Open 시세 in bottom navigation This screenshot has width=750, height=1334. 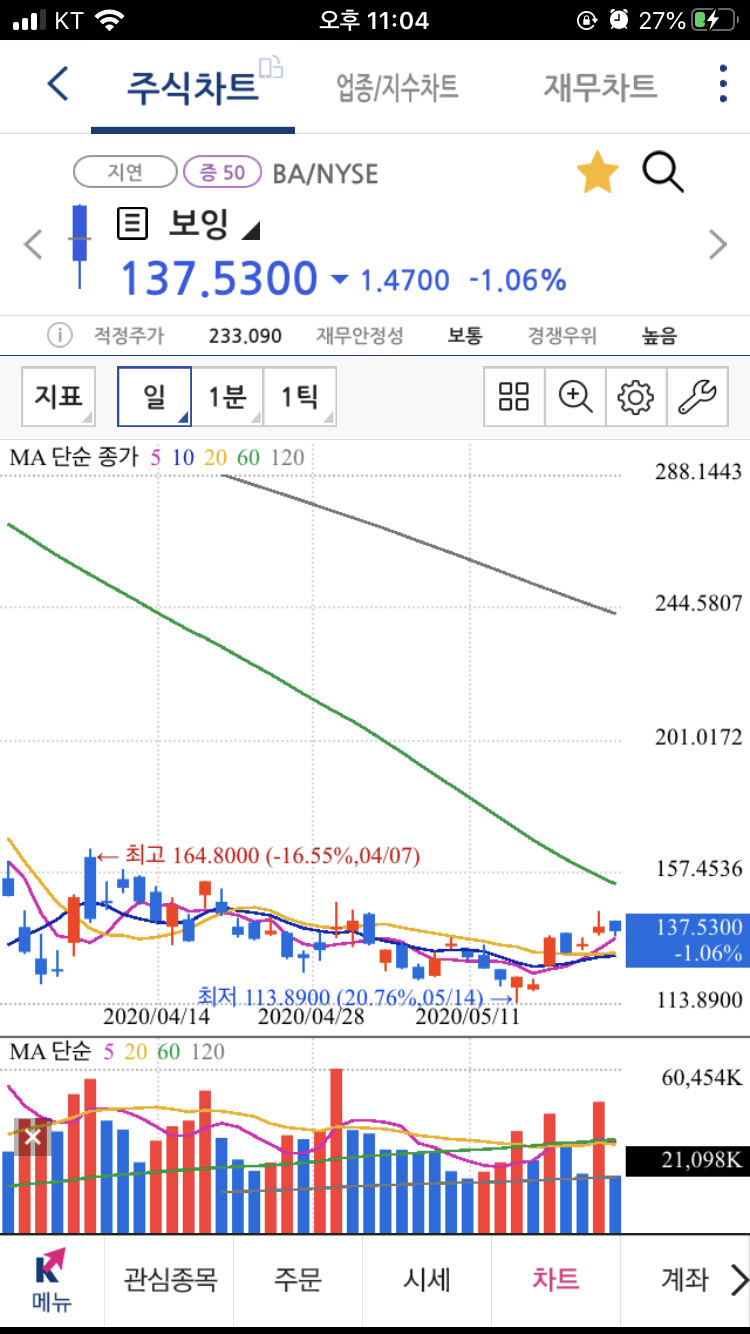point(427,1279)
